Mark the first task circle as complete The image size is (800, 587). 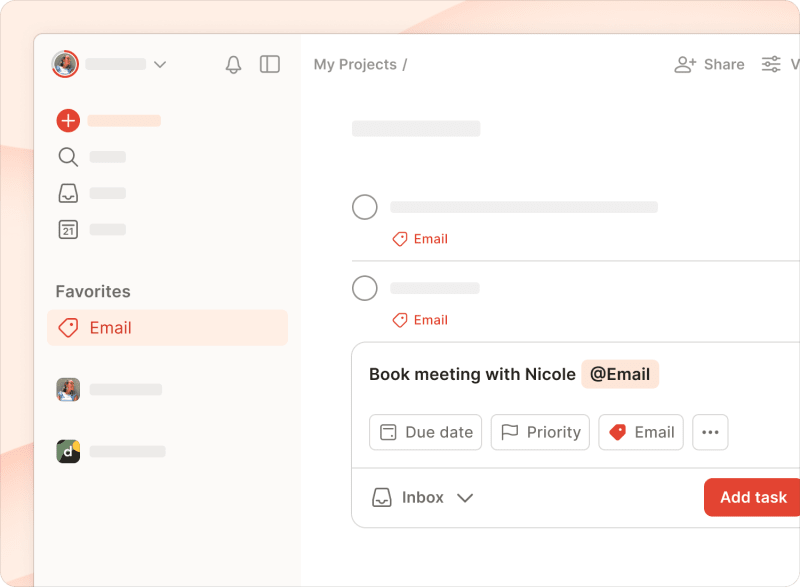pos(365,207)
